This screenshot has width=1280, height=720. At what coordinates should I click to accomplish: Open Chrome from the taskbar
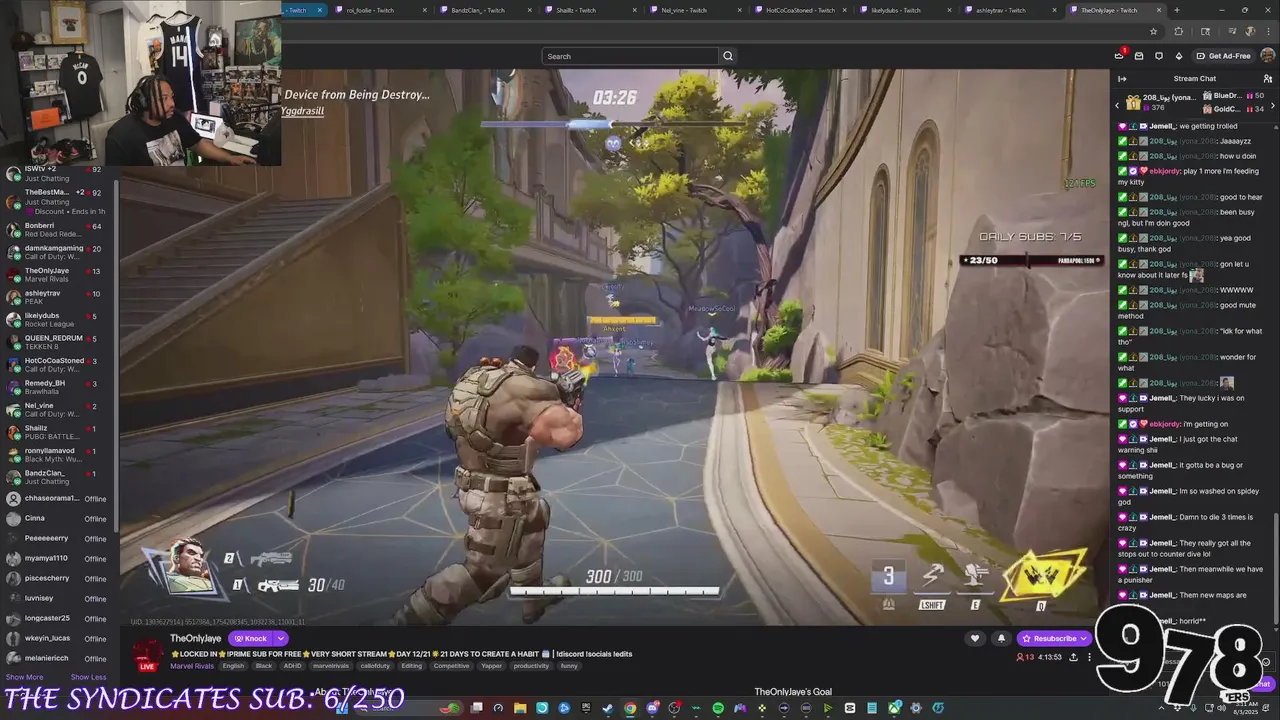click(x=630, y=708)
